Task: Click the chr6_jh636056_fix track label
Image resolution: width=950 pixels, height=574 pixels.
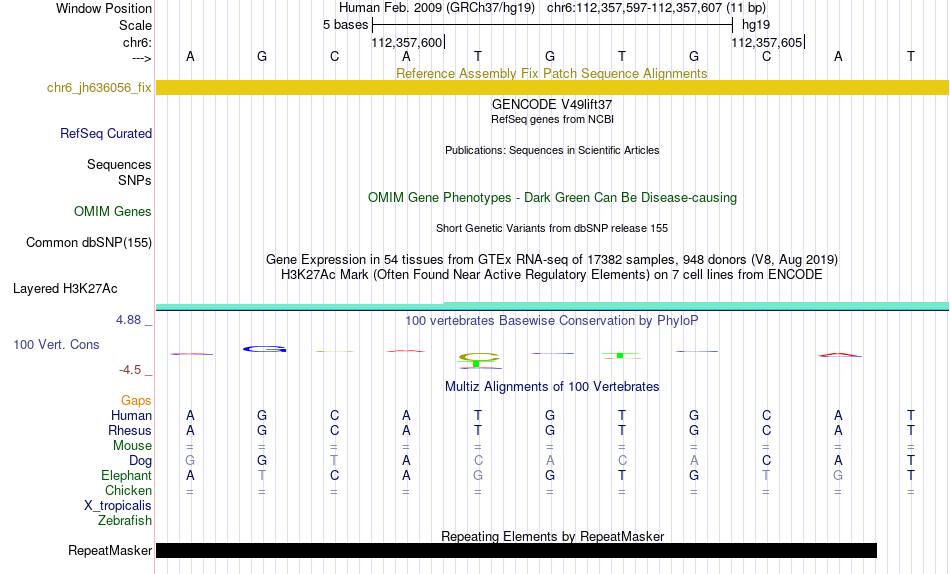Action: tap(99, 87)
